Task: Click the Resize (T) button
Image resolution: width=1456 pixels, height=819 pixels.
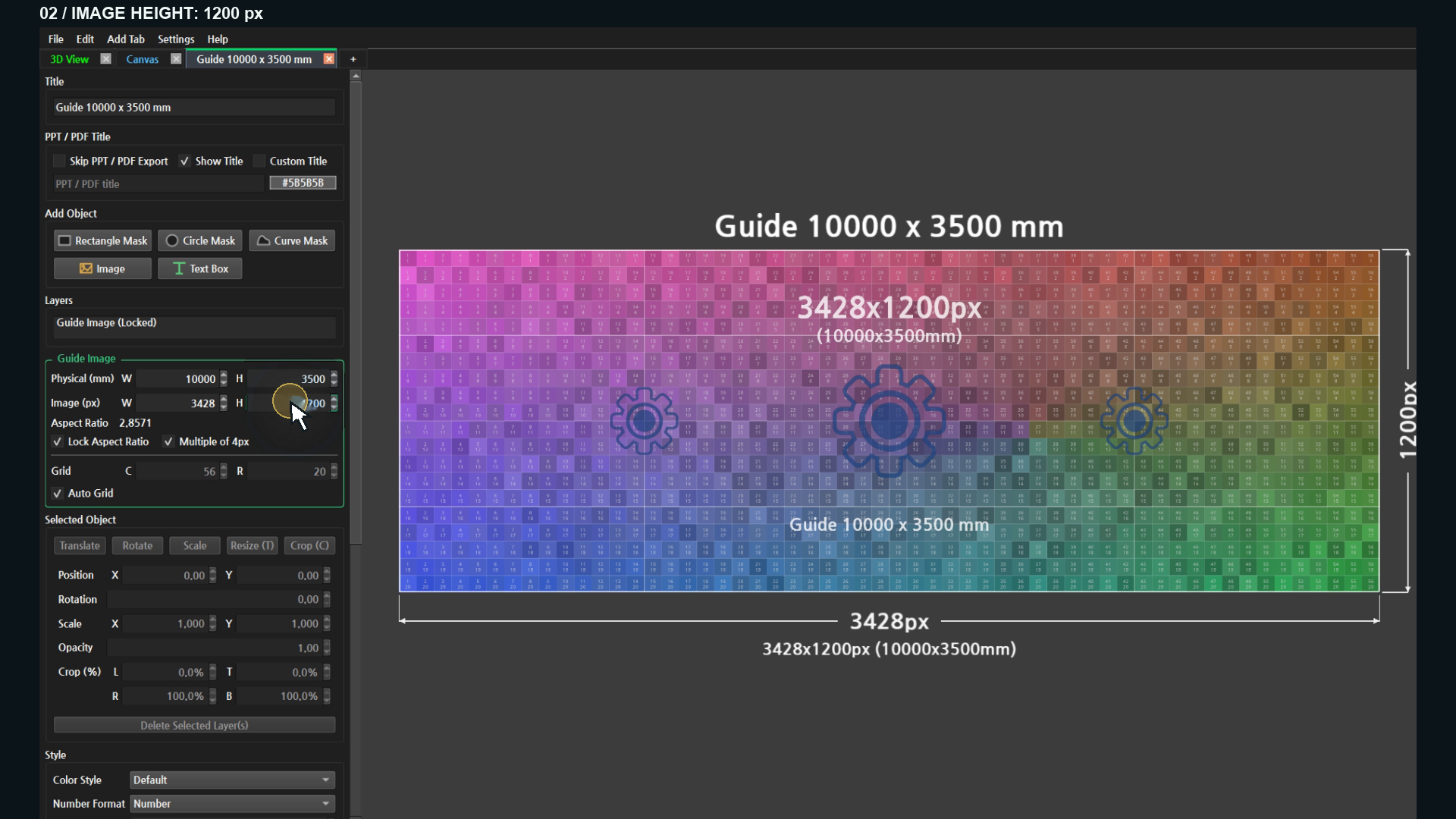Action: pos(252,545)
